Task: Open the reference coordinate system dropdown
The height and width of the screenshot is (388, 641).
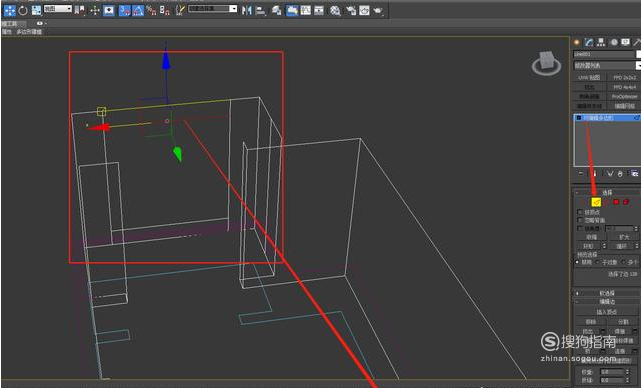Action: coord(58,9)
